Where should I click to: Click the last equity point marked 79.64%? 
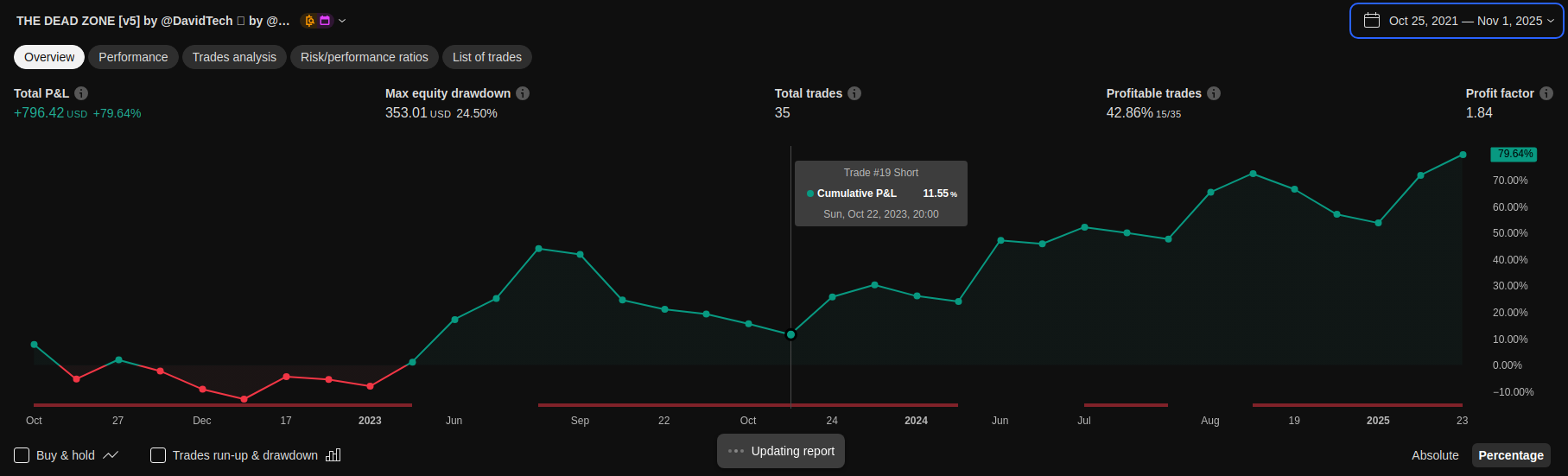pos(1463,155)
